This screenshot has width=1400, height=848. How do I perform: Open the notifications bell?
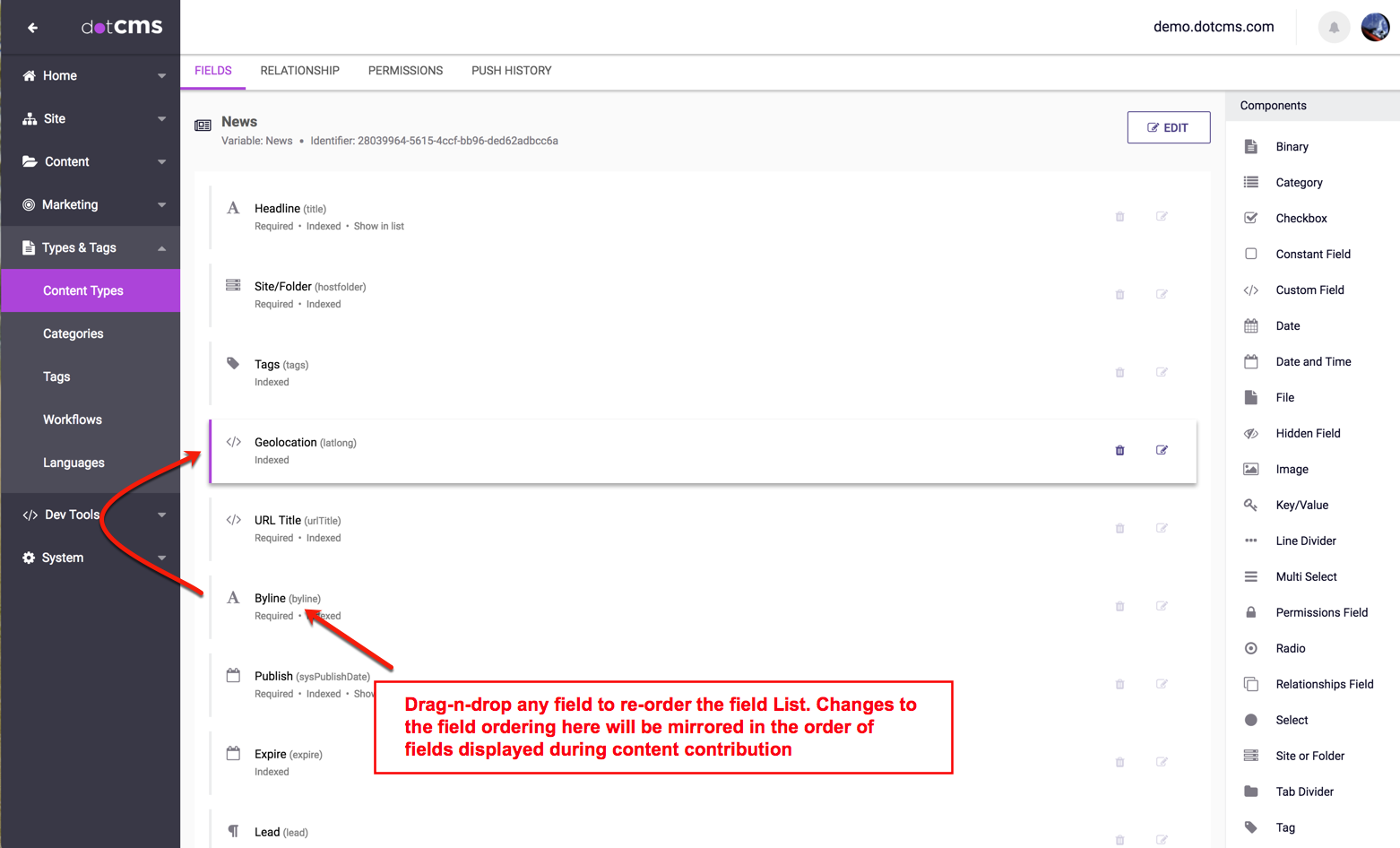coord(1334,27)
